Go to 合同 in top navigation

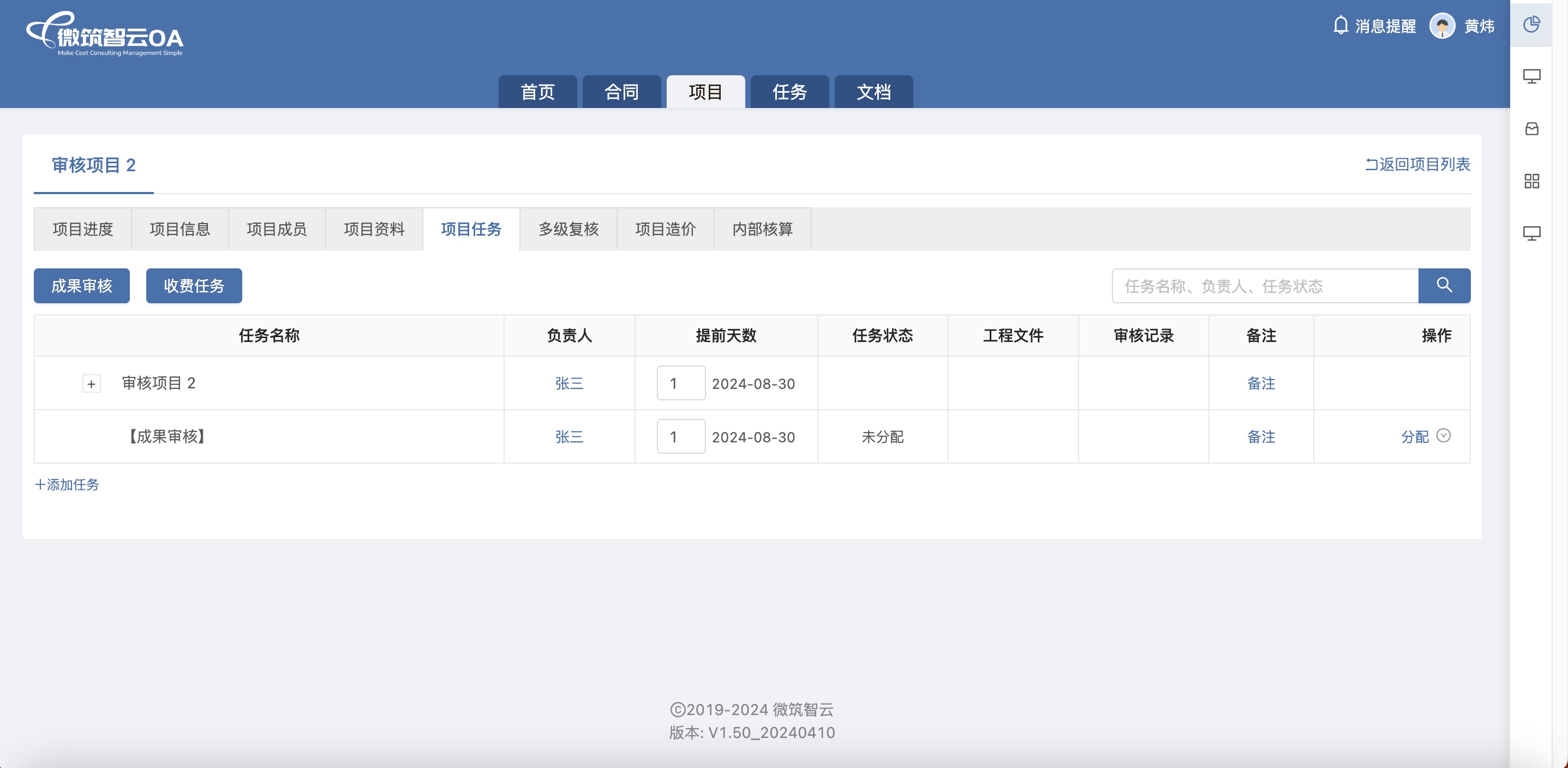(621, 92)
